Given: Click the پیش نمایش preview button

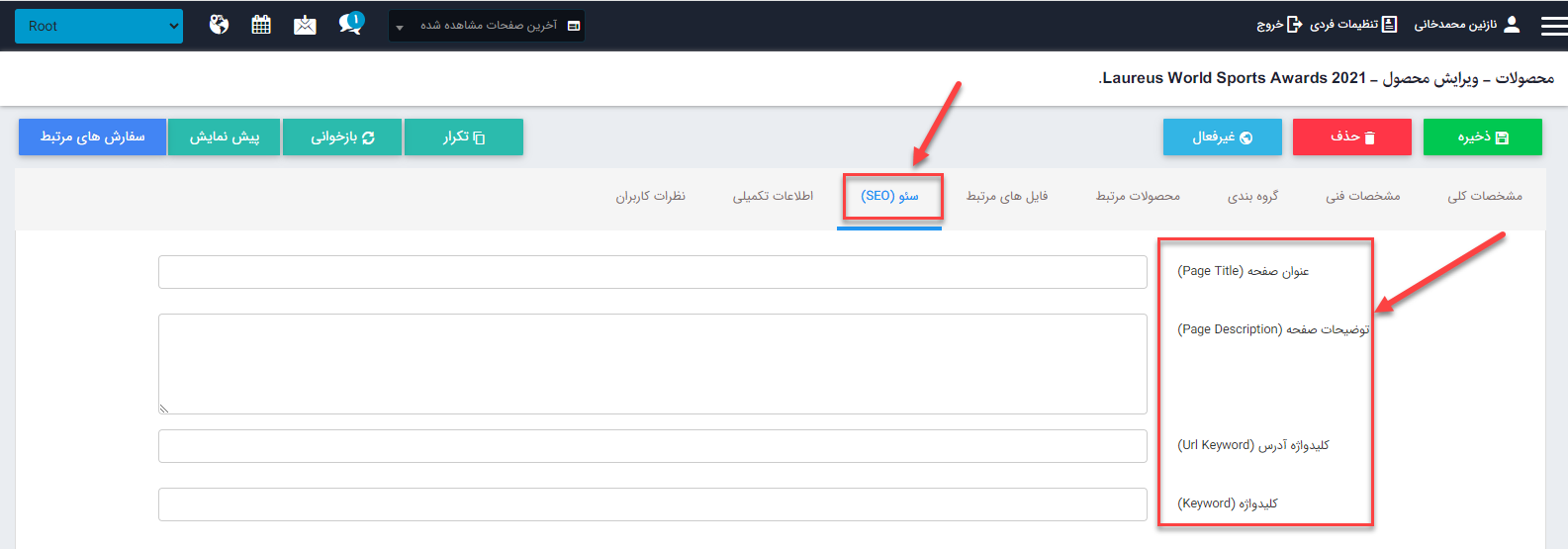Looking at the screenshot, I should point(225,137).
